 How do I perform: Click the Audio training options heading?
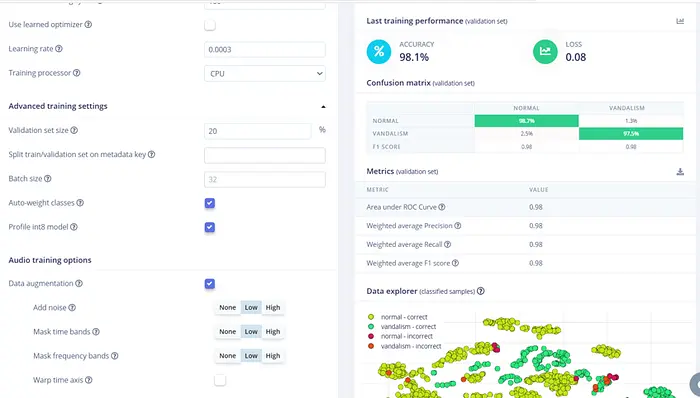tap(50, 260)
